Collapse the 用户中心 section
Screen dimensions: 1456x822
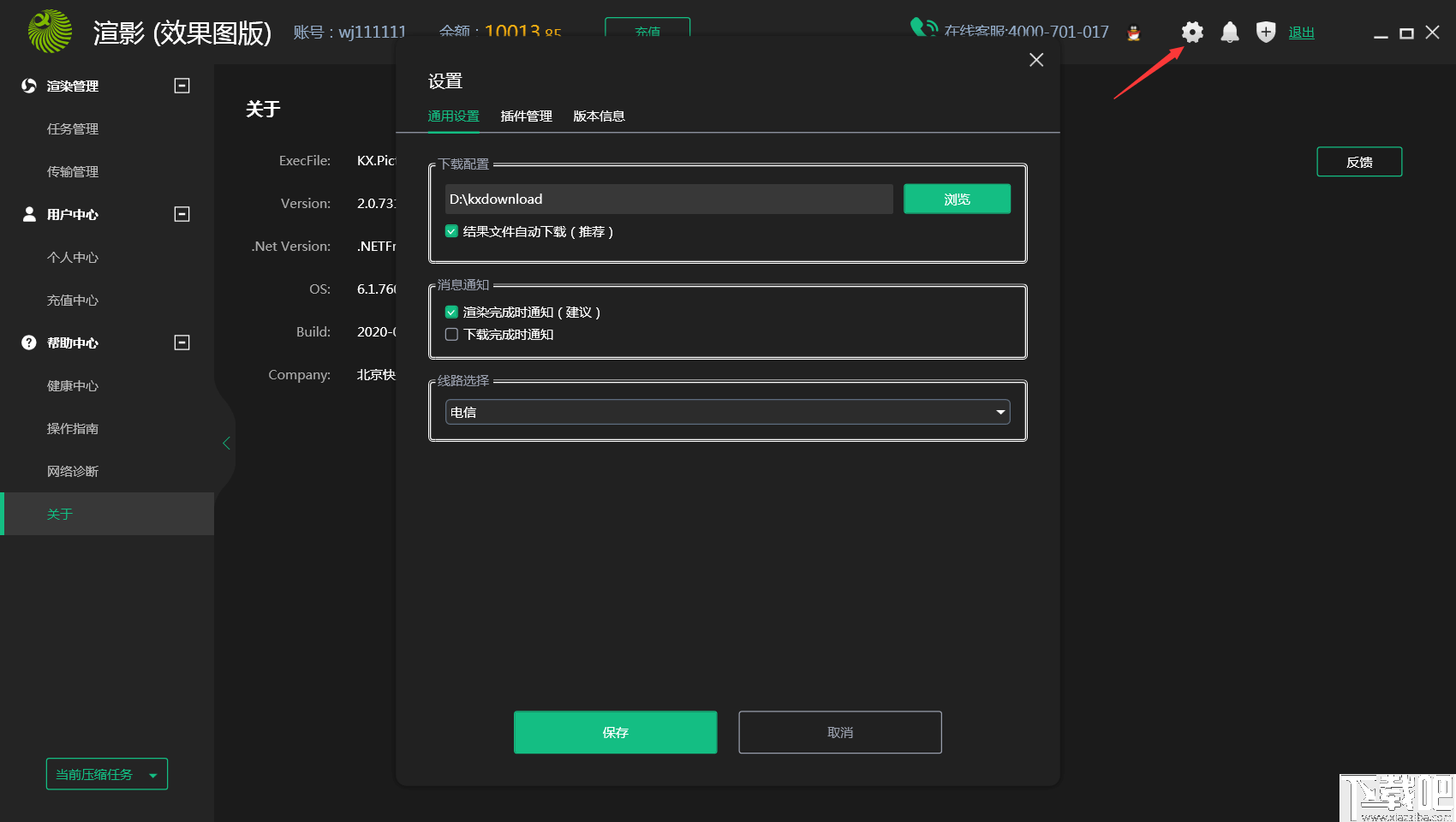pos(182,214)
